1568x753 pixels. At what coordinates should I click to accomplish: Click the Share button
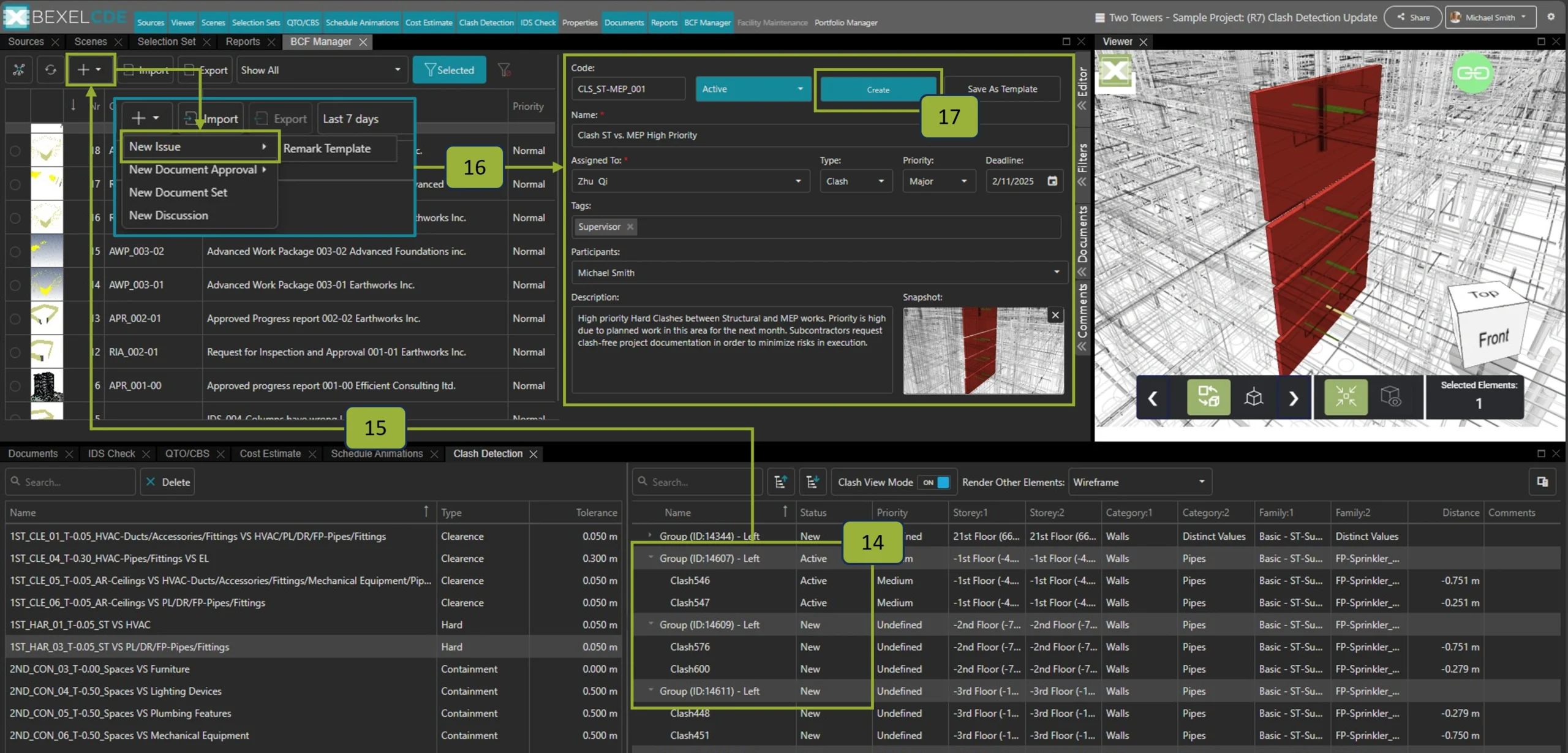[x=1413, y=17]
